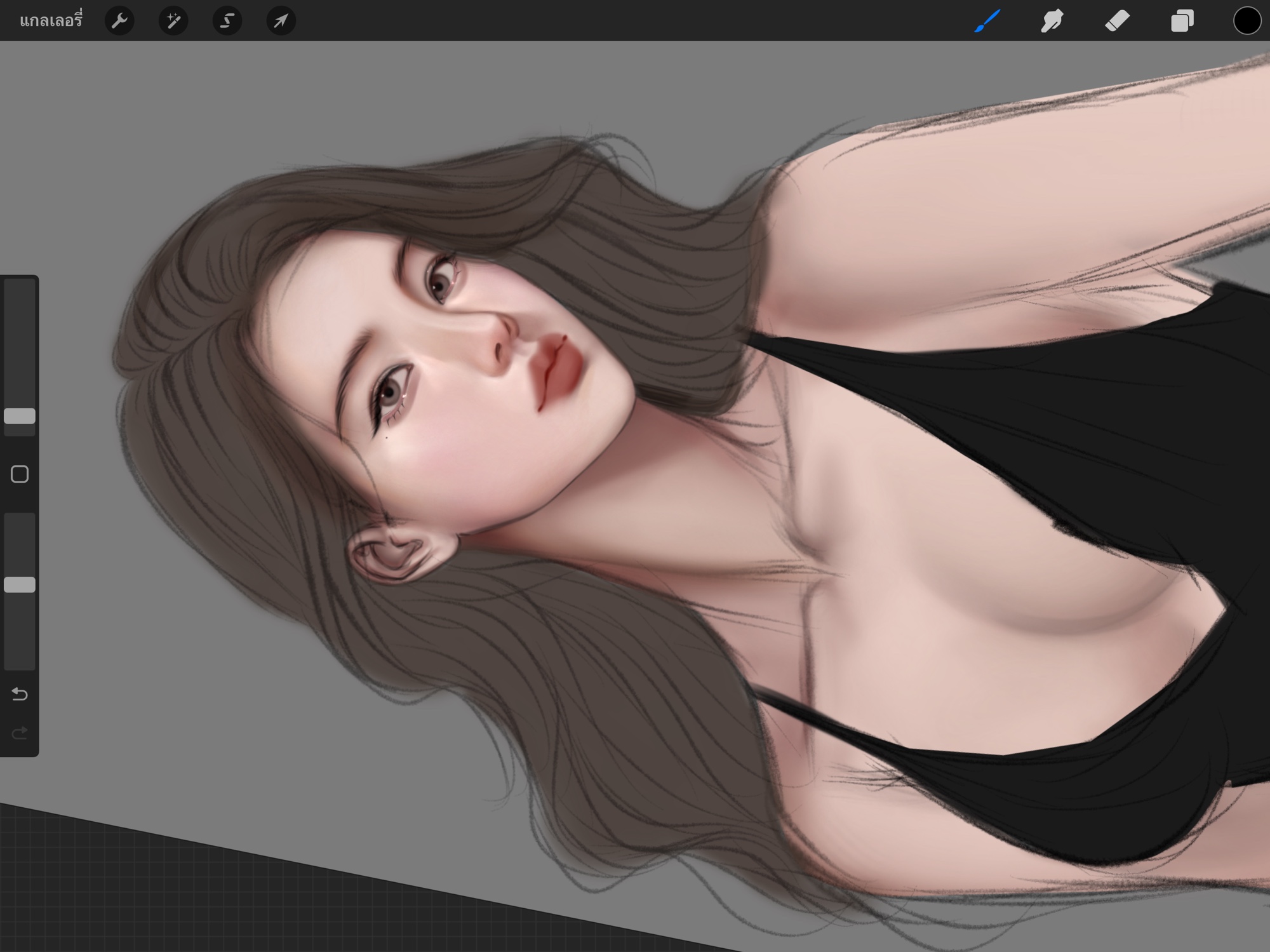
Task: Open the Adjustments magic wand menu
Action: coord(173,21)
